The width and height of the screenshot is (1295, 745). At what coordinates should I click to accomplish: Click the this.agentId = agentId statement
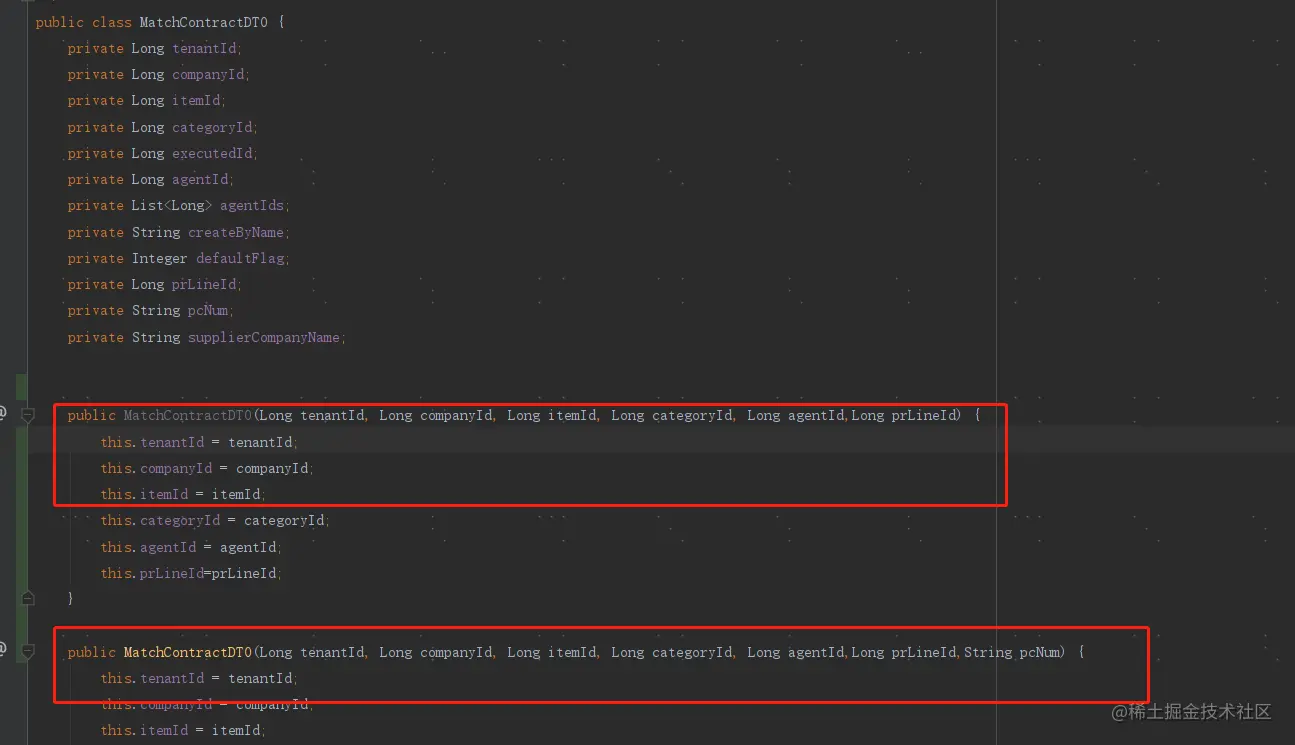190,547
